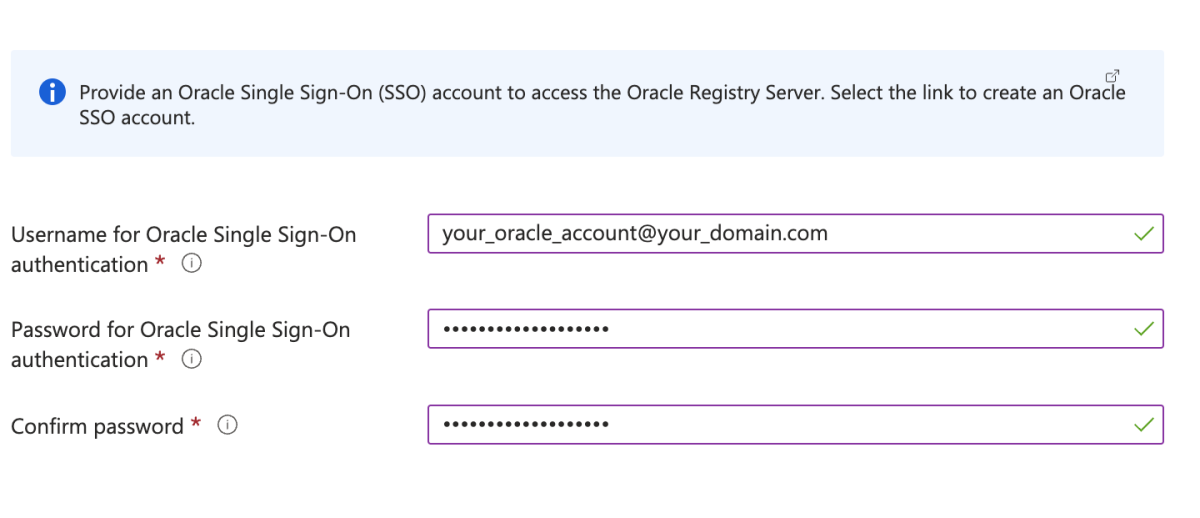
Task: Show info tooltip for Username field label
Action: click(x=191, y=265)
